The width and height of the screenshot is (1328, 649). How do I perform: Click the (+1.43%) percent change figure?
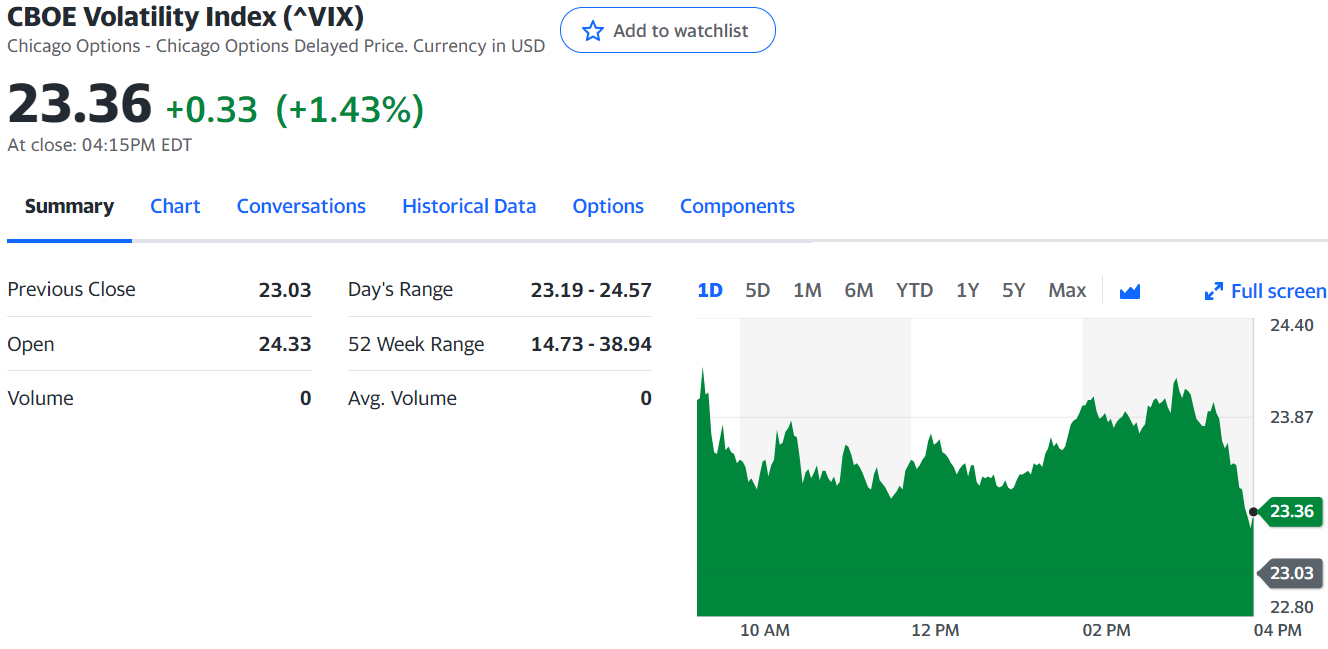[350, 110]
